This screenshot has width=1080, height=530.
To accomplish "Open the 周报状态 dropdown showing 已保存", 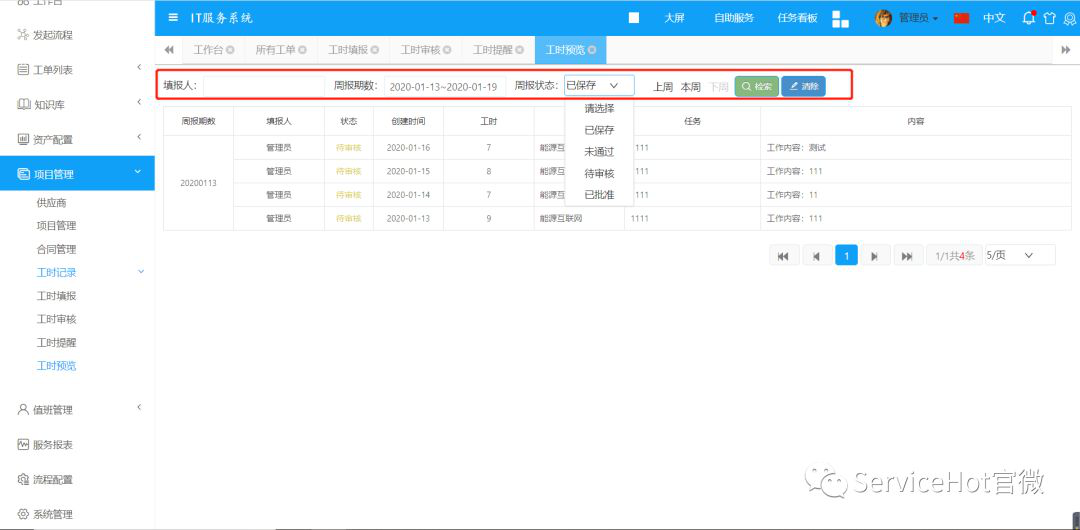I will click(x=598, y=86).
